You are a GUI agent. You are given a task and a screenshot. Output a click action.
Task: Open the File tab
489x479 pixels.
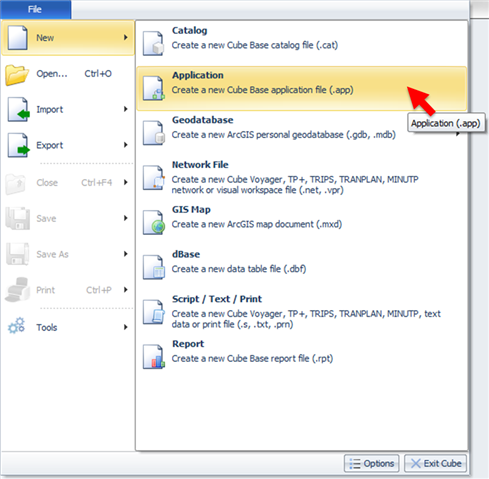click(35, 9)
